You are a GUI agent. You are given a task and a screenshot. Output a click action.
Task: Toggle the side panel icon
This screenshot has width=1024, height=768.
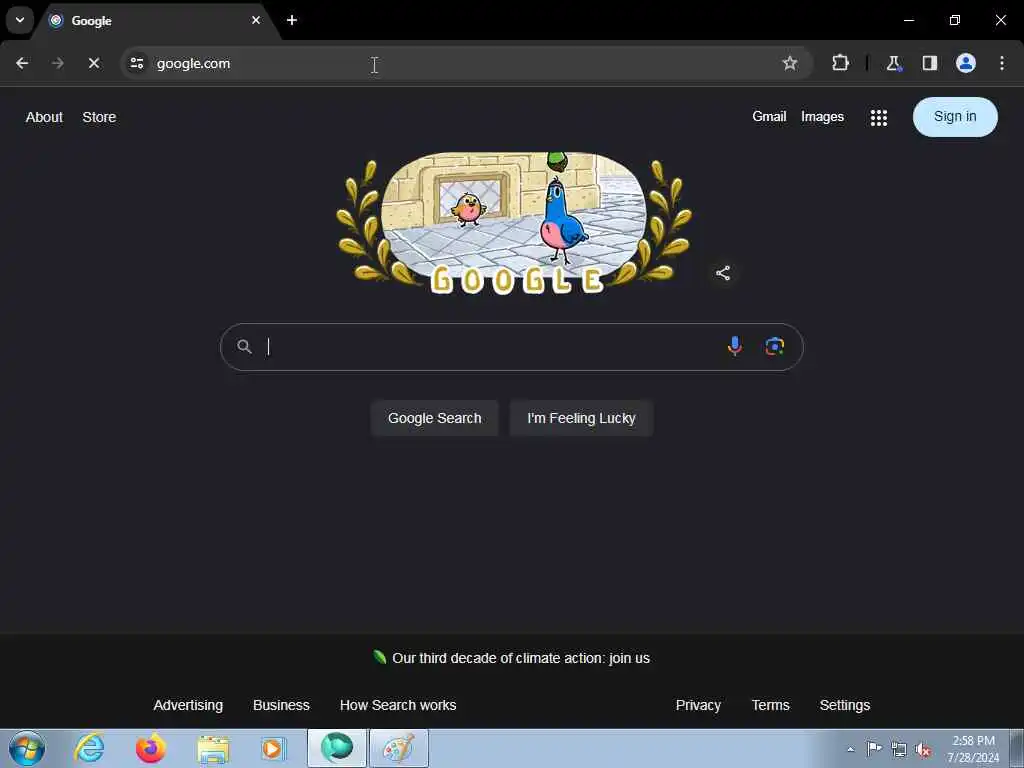(x=930, y=63)
